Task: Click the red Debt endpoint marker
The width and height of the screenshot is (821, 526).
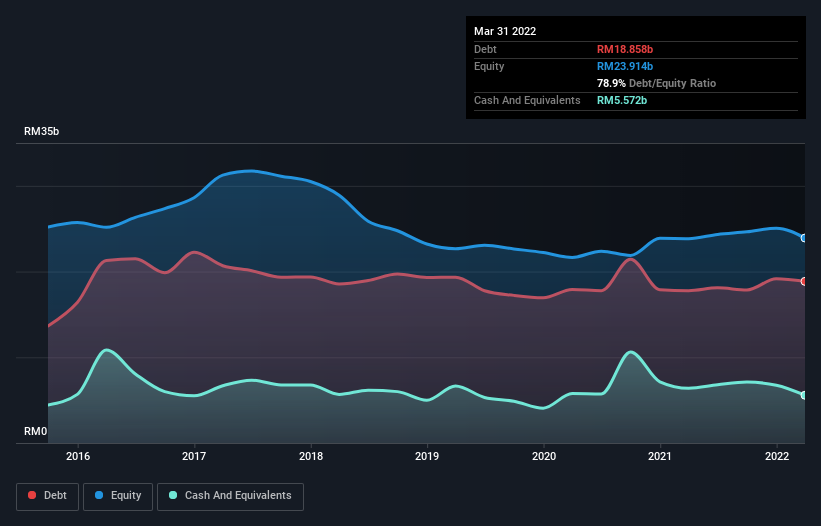Action: coord(804,282)
